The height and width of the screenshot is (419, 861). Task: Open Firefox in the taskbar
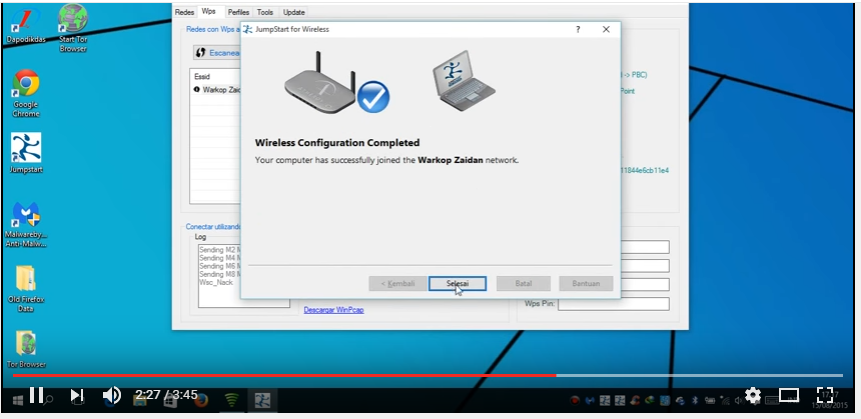click(x=201, y=401)
